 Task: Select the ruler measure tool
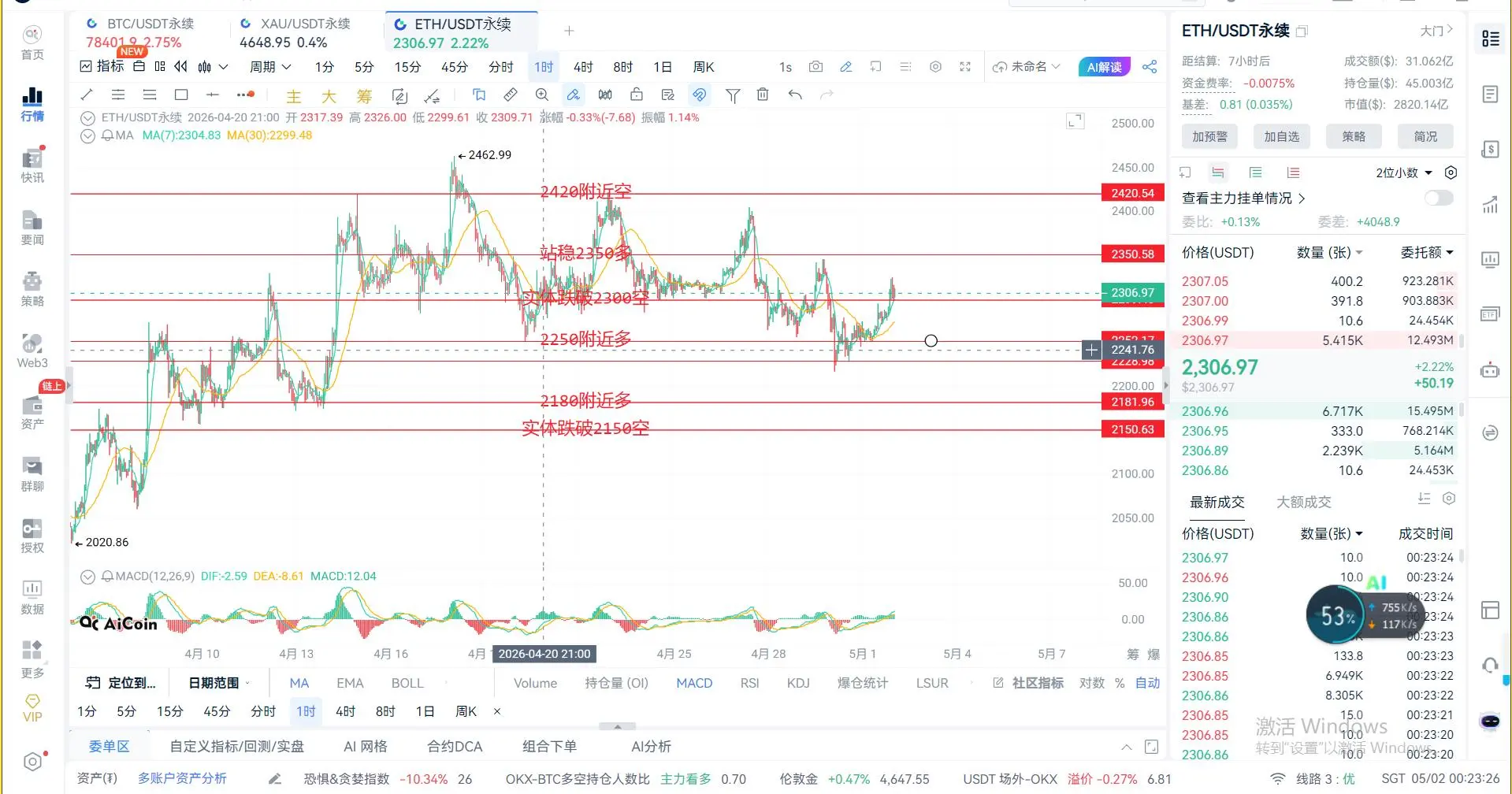point(511,95)
